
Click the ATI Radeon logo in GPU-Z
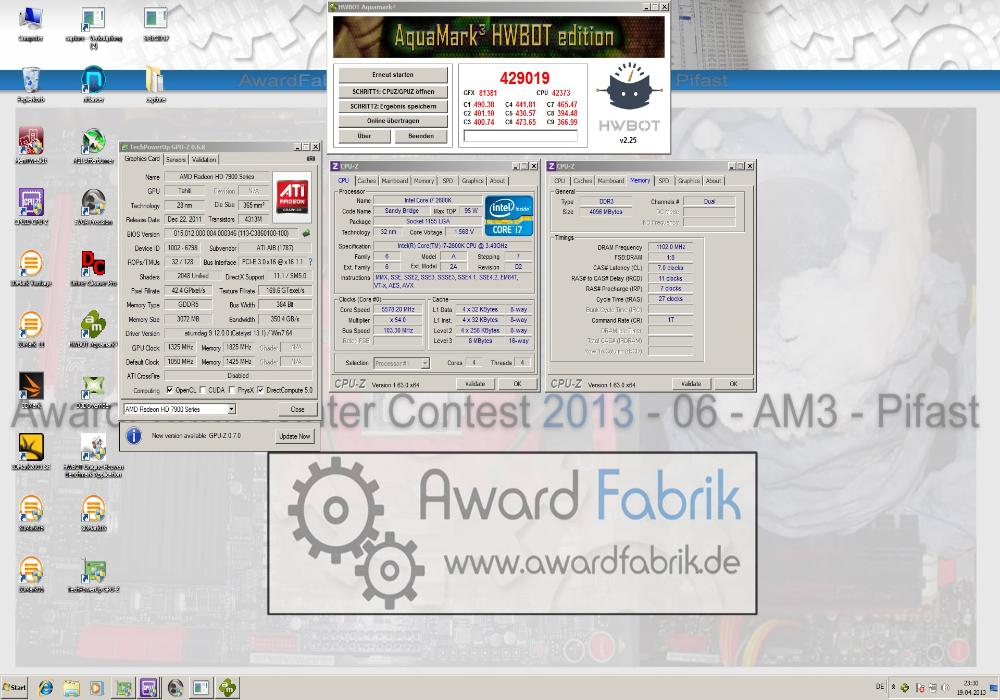tap(292, 196)
